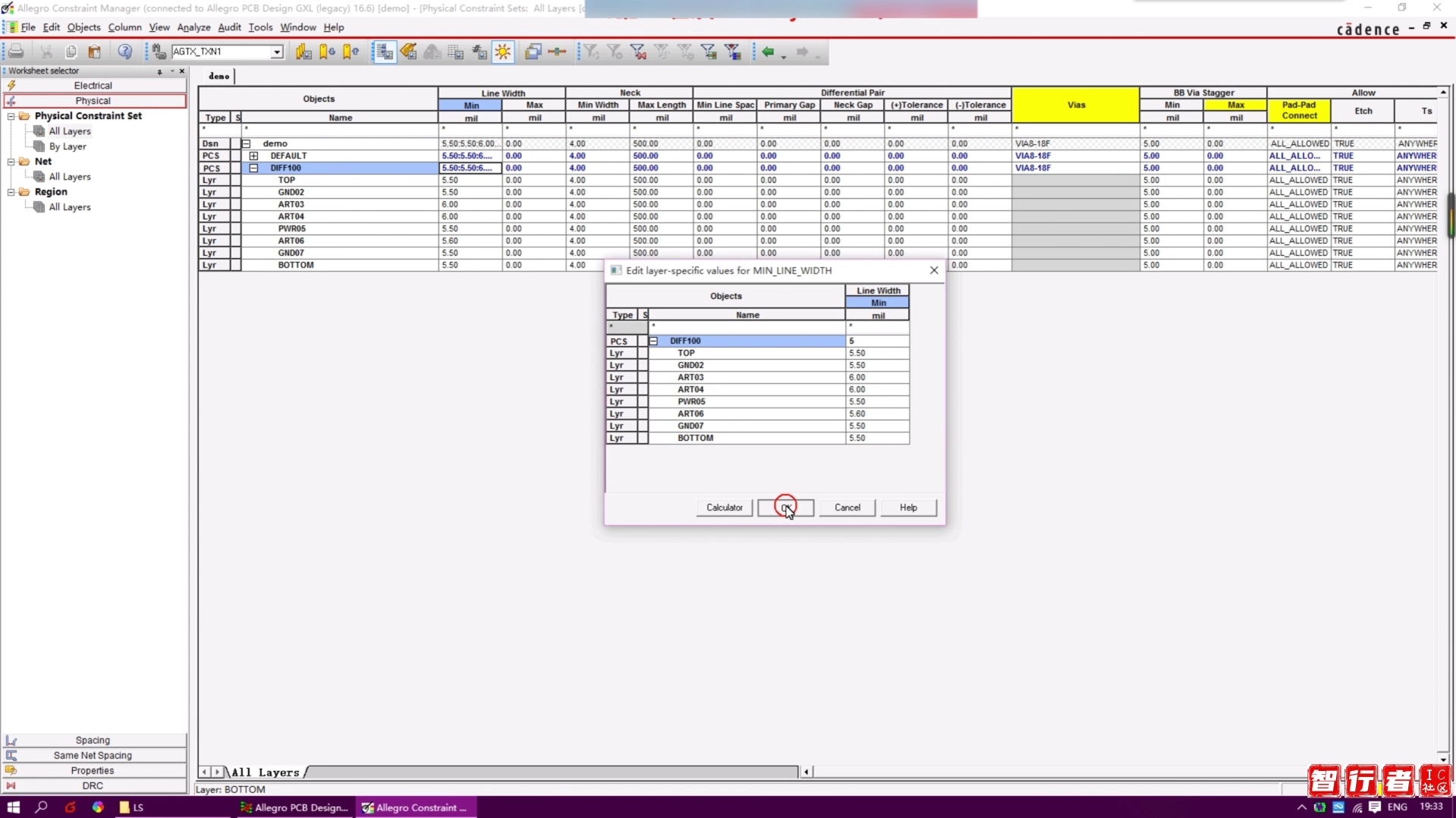Click the yellow Vias column header
This screenshot has width=1456, height=818.
1076,105
